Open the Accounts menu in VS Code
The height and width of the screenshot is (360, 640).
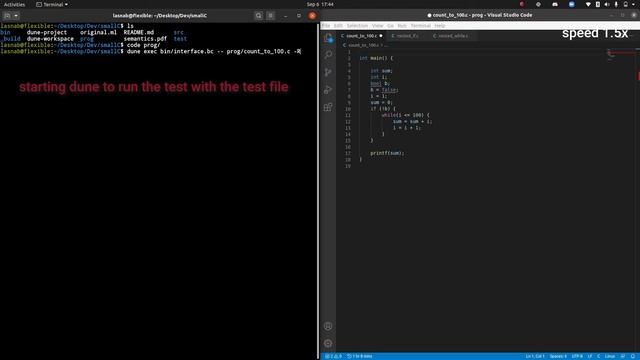pyautogui.click(x=328, y=326)
